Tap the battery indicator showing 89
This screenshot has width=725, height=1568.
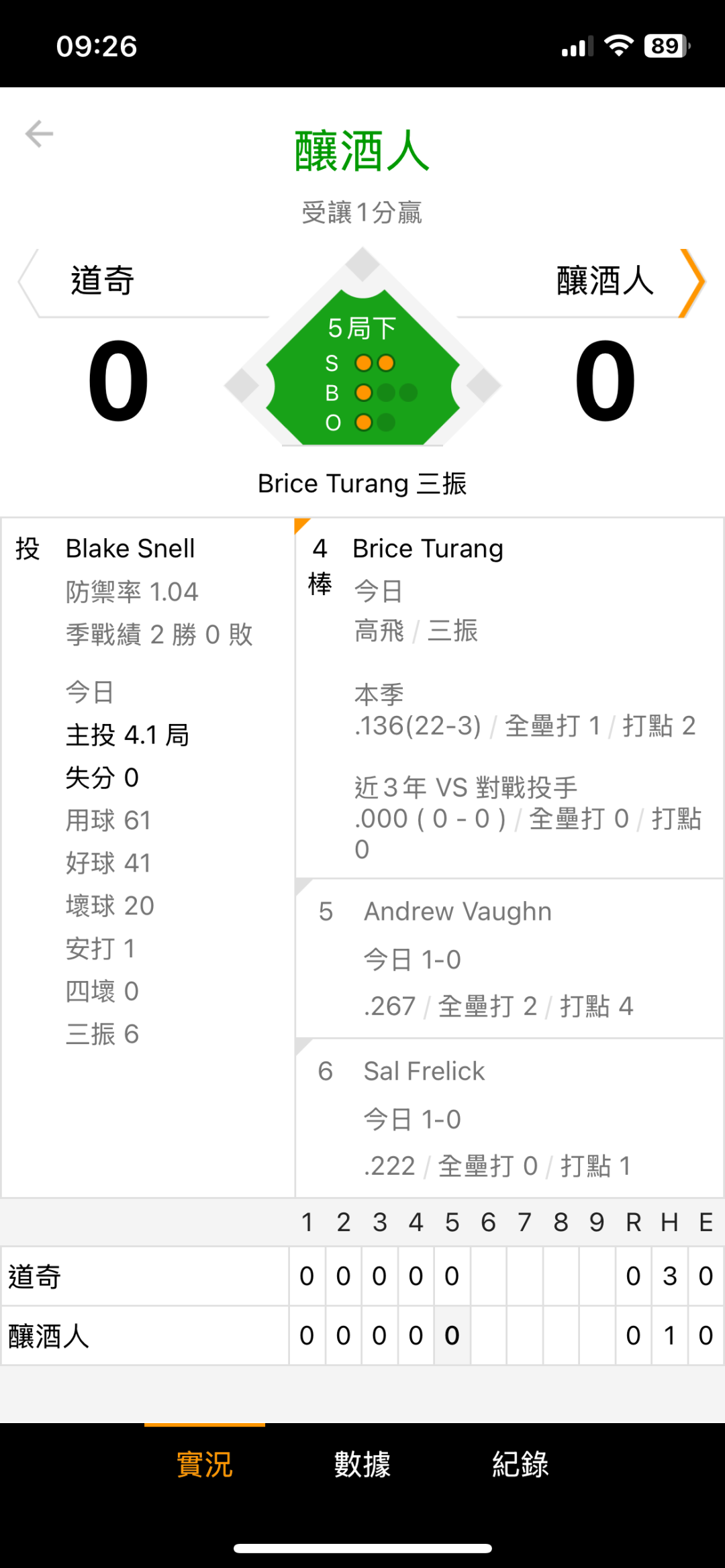coord(666,46)
